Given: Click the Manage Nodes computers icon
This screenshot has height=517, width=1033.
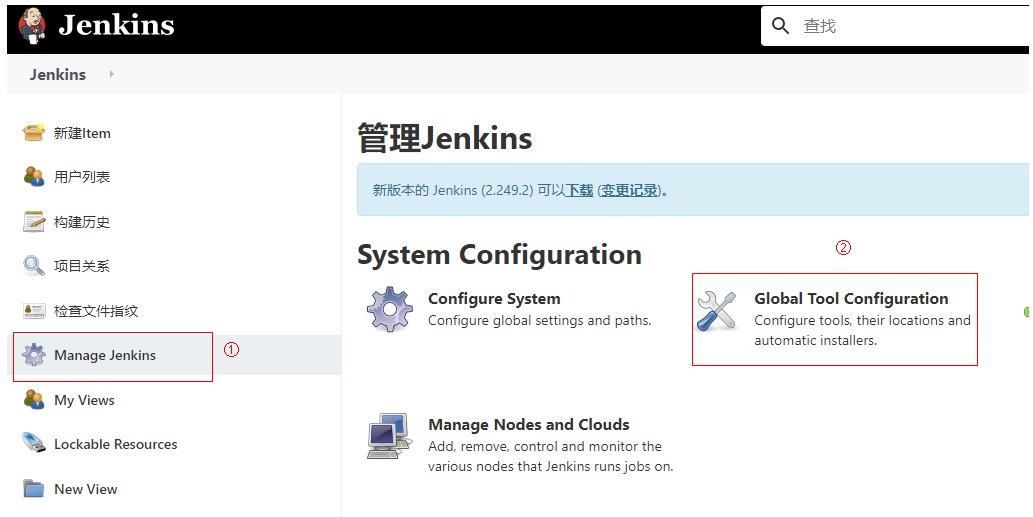Looking at the screenshot, I should [x=389, y=435].
